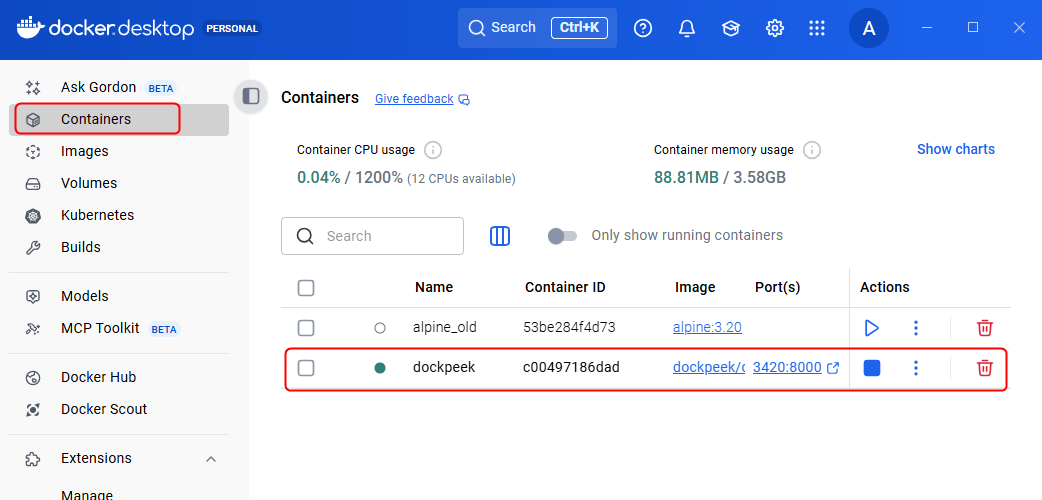Collapse the sidebar panel toggle
1042x500 pixels.
coord(251,96)
